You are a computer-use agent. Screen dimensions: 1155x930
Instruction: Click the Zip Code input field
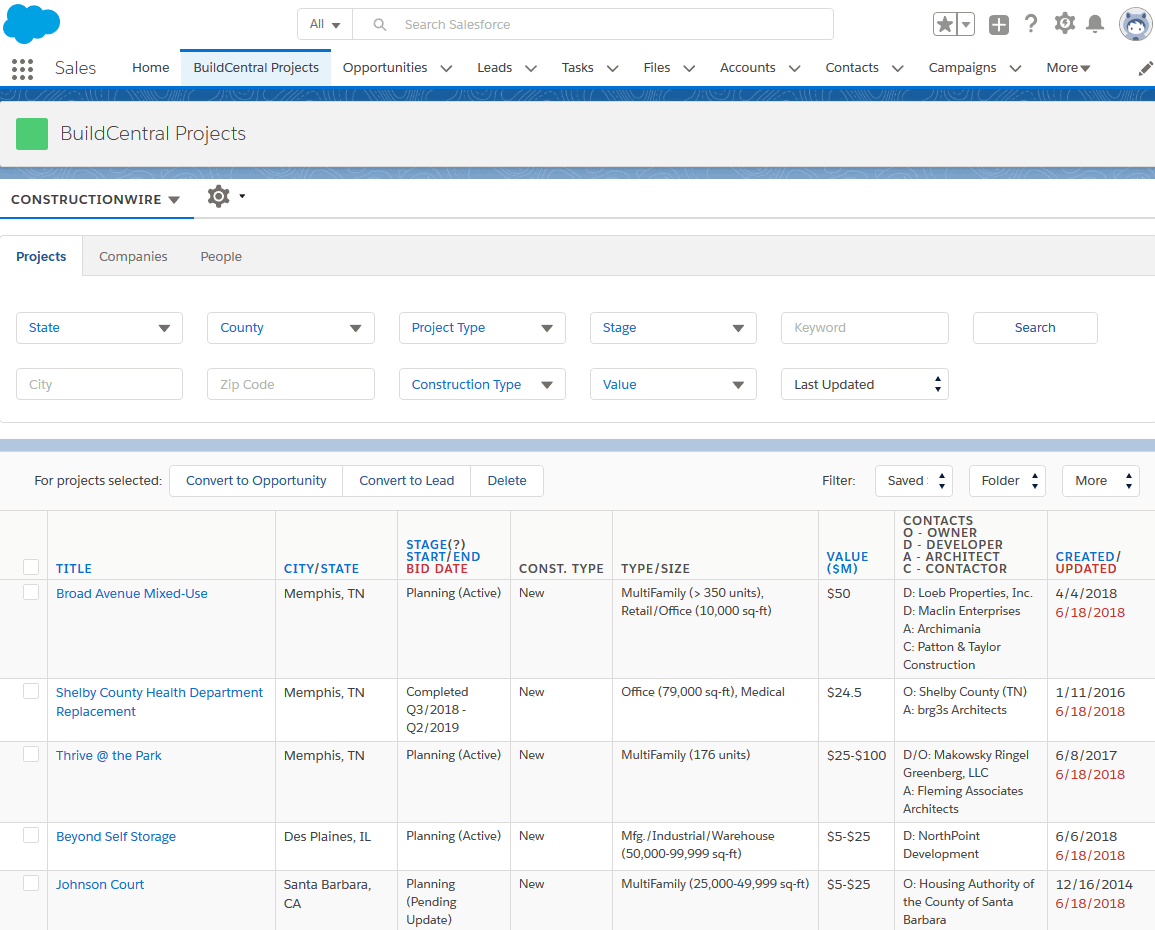[x=291, y=384]
